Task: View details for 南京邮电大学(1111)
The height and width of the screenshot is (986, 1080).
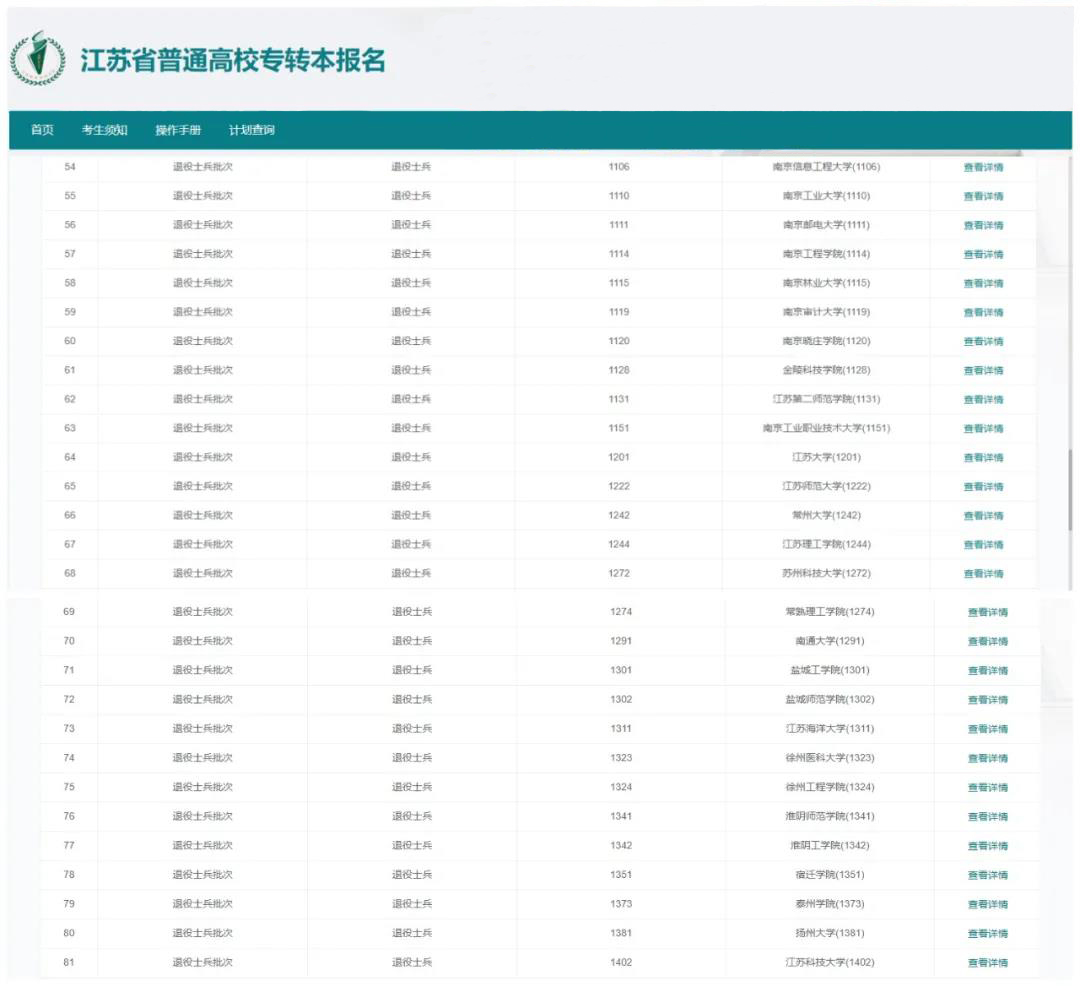Action: pos(984,225)
